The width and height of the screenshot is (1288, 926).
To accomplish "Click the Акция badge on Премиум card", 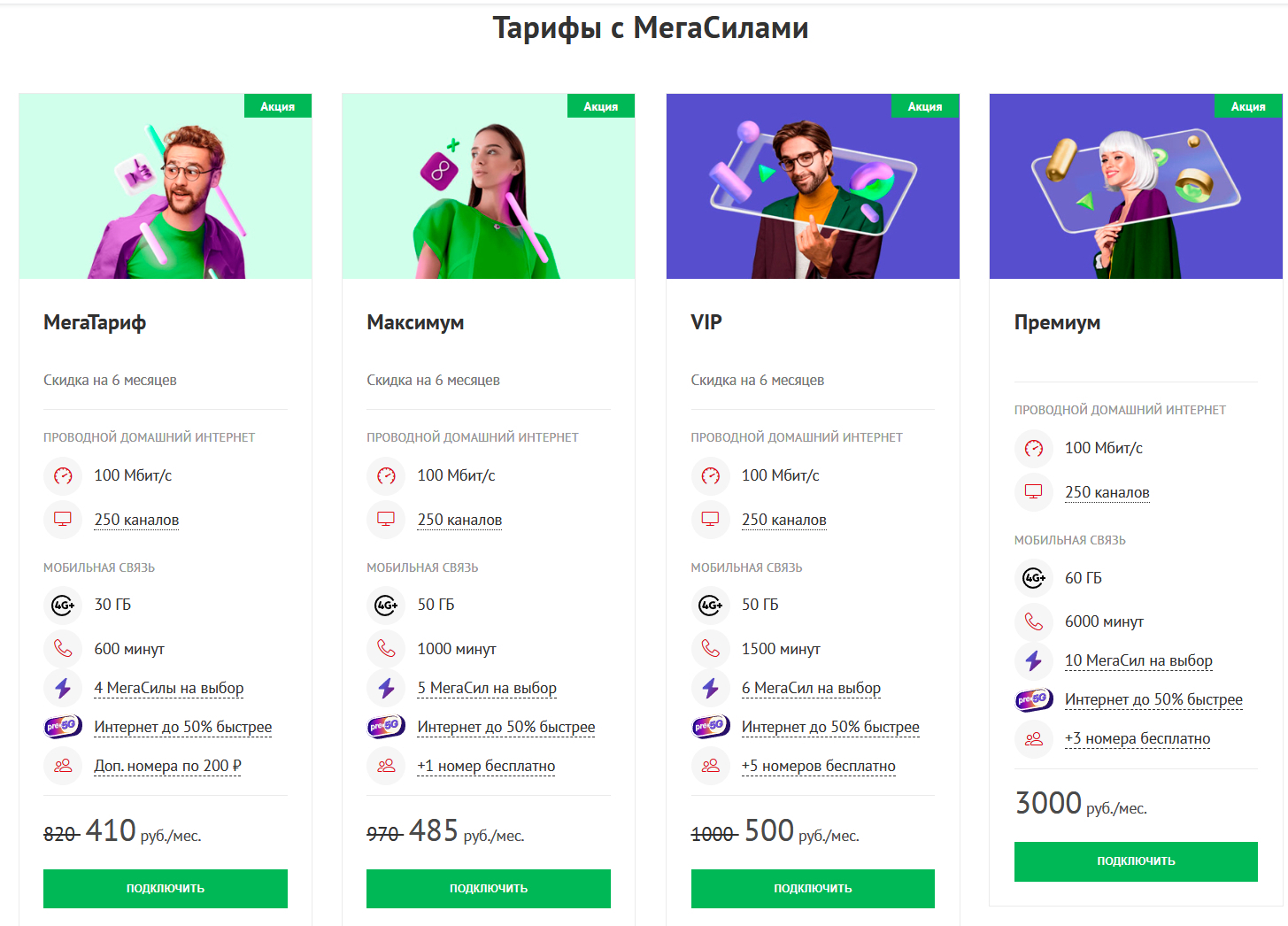I will 1248,106.
